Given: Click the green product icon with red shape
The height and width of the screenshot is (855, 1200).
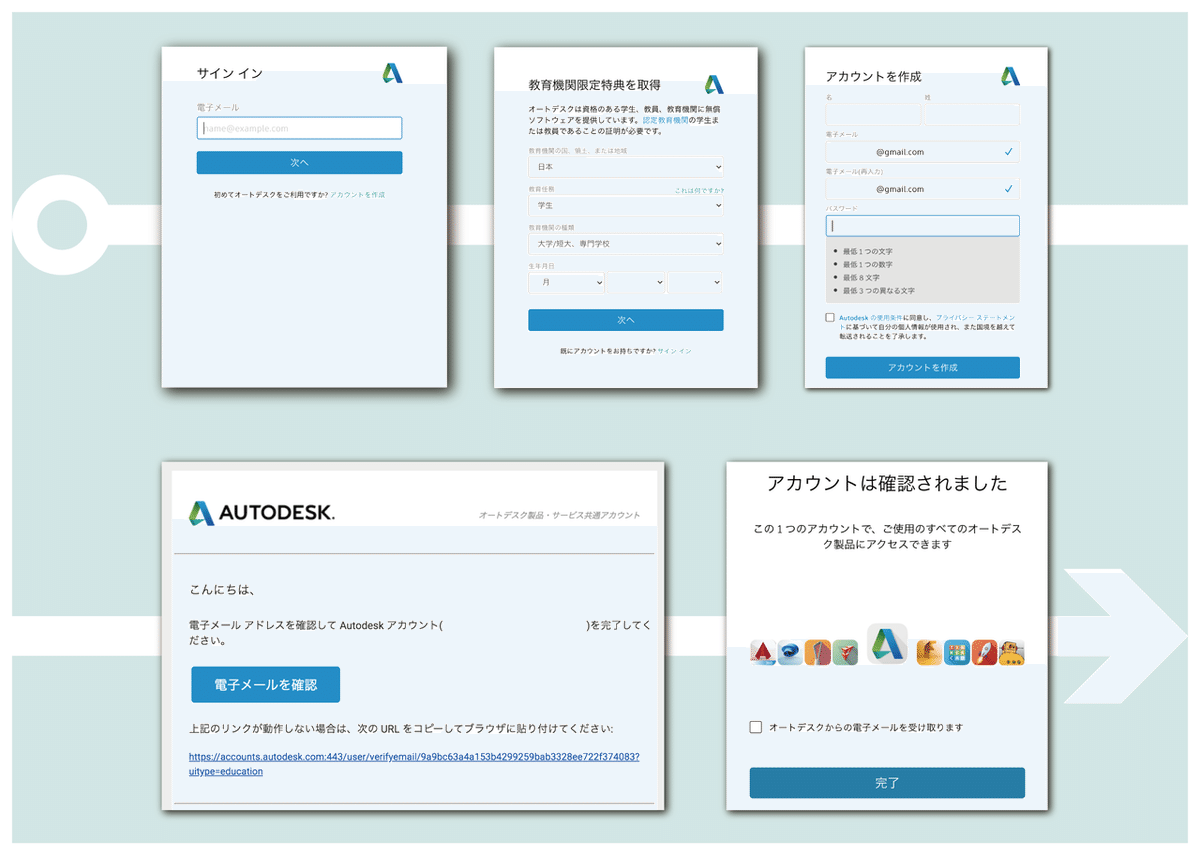Looking at the screenshot, I should coord(846,654).
